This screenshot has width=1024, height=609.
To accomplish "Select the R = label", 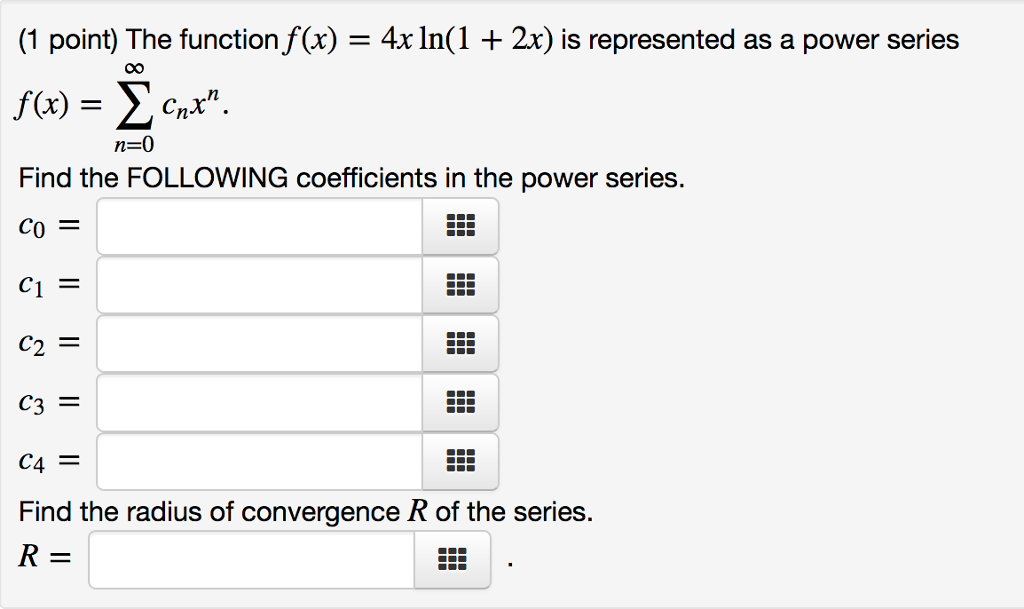I will [x=42, y=558].
